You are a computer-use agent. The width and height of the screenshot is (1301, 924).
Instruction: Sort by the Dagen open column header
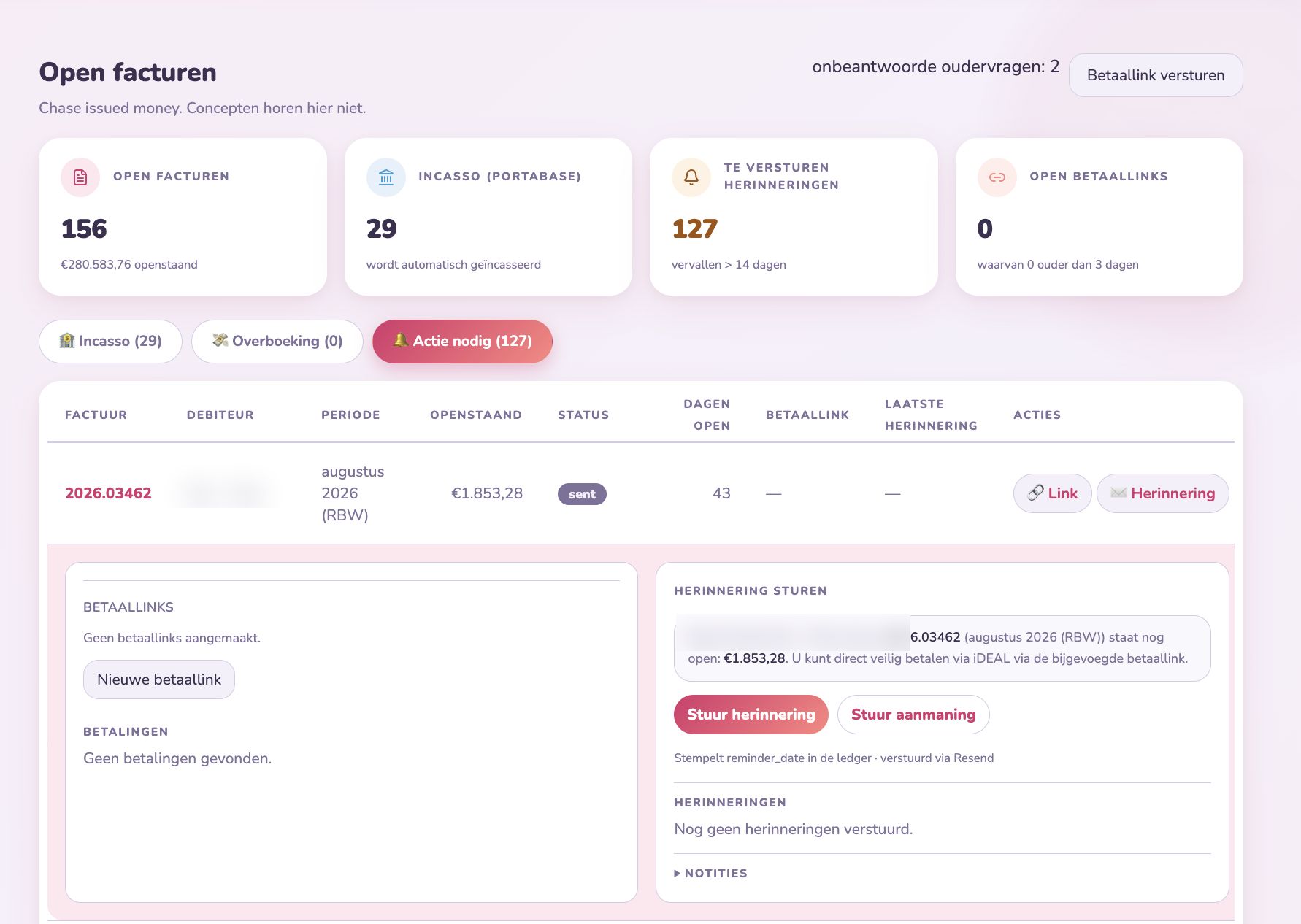point(706,415)
